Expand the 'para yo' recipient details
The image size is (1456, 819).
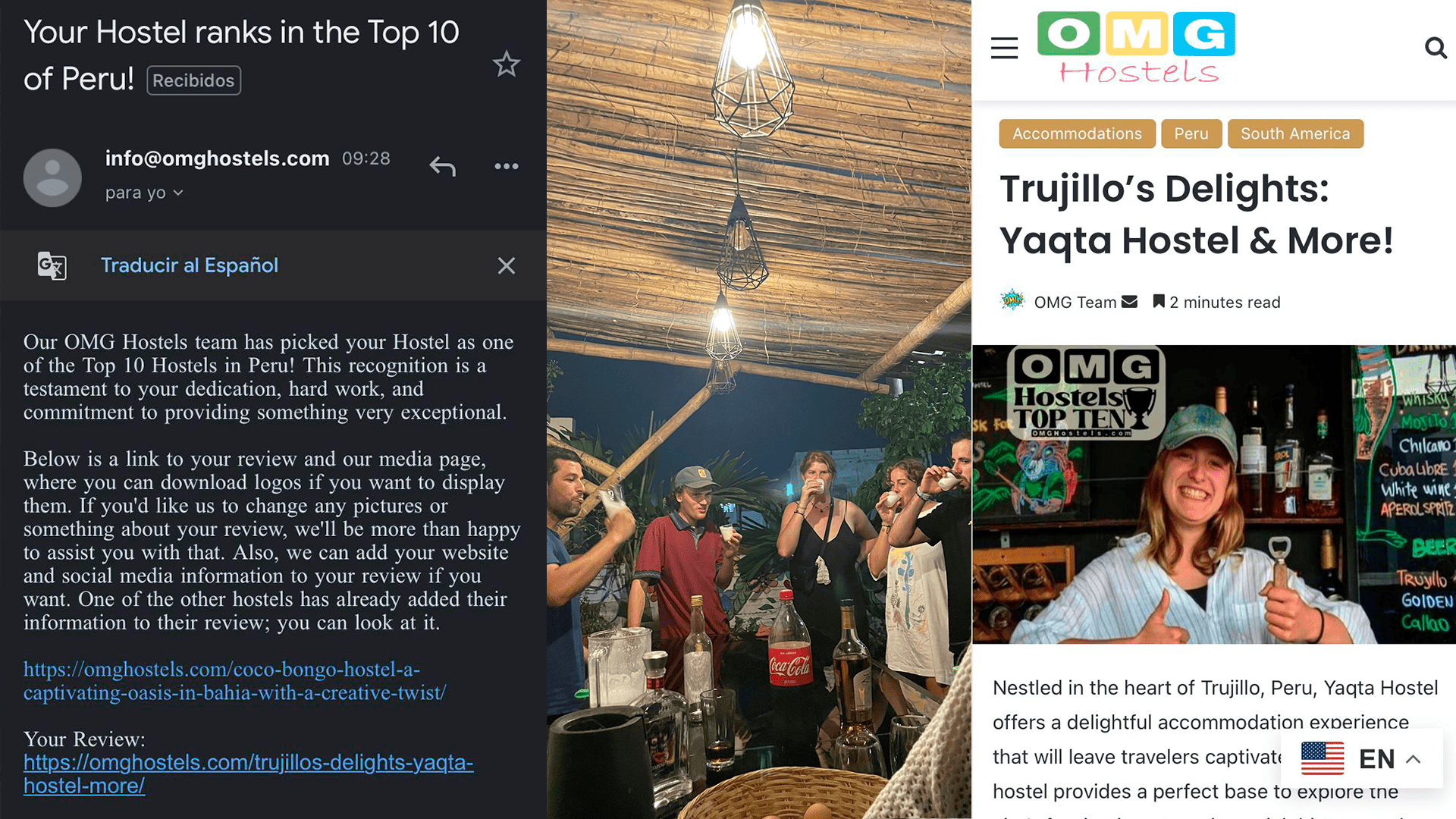tap(144, 193)
